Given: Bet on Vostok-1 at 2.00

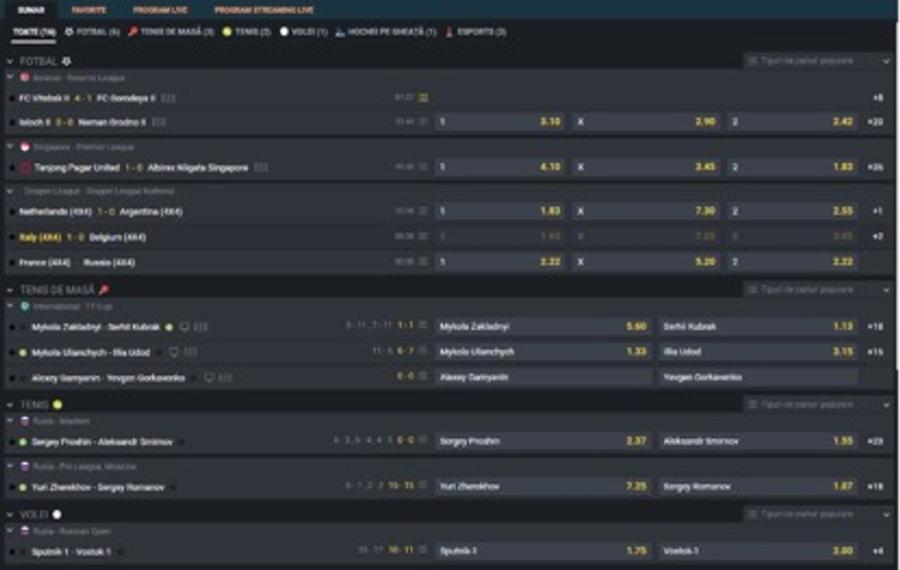Looking at the screenshot, I should pos(758,550).
